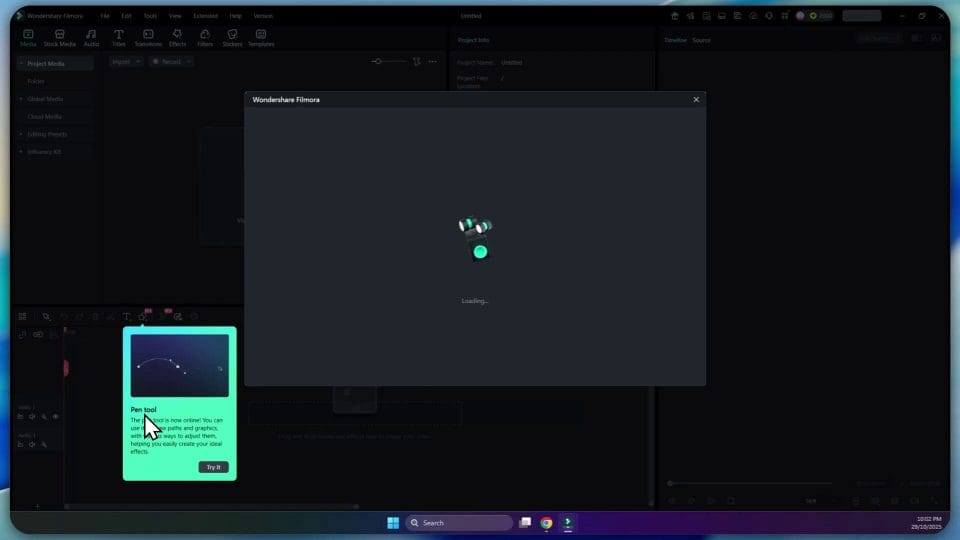Open the Import dropdown

[126, 61]
